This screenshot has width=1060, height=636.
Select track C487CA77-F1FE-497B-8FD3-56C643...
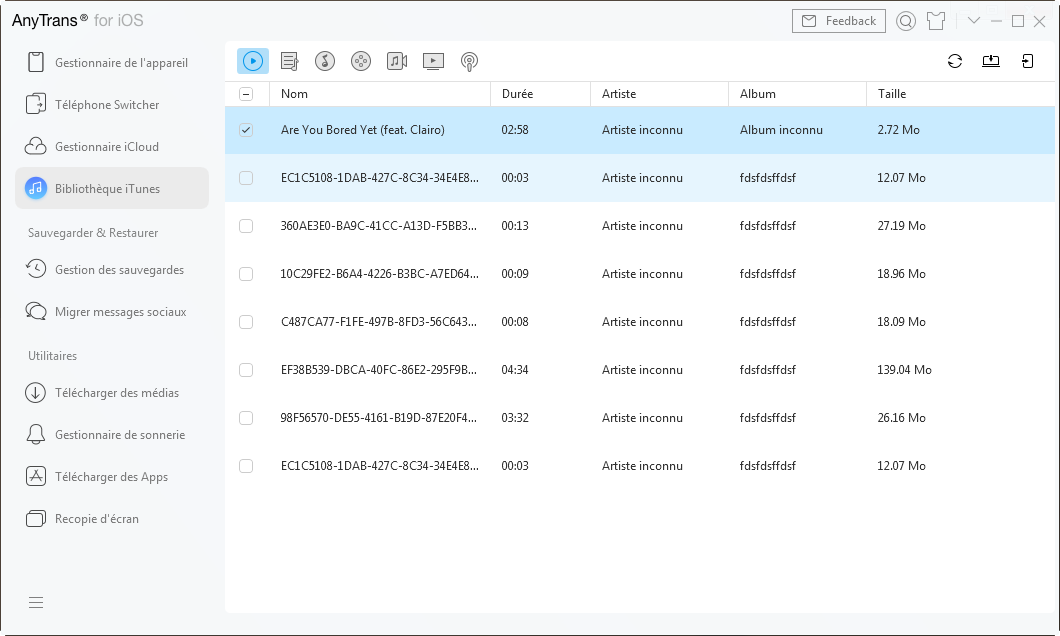tap(379, 322)
